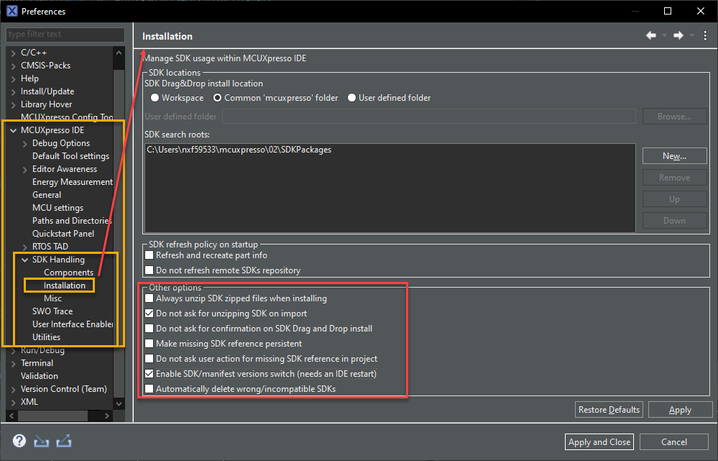Enable Always unzip SDK zipped files checkbox
The height and width of the screenshot is (461, 718).
(x=150, y=298)
